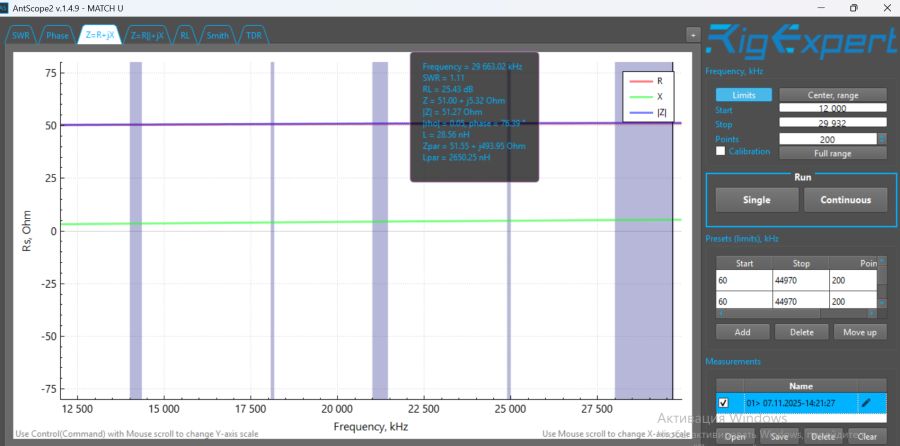Adjust the Points spinner arrows
Screen dimensions: 900x446
tap(882, 138)
